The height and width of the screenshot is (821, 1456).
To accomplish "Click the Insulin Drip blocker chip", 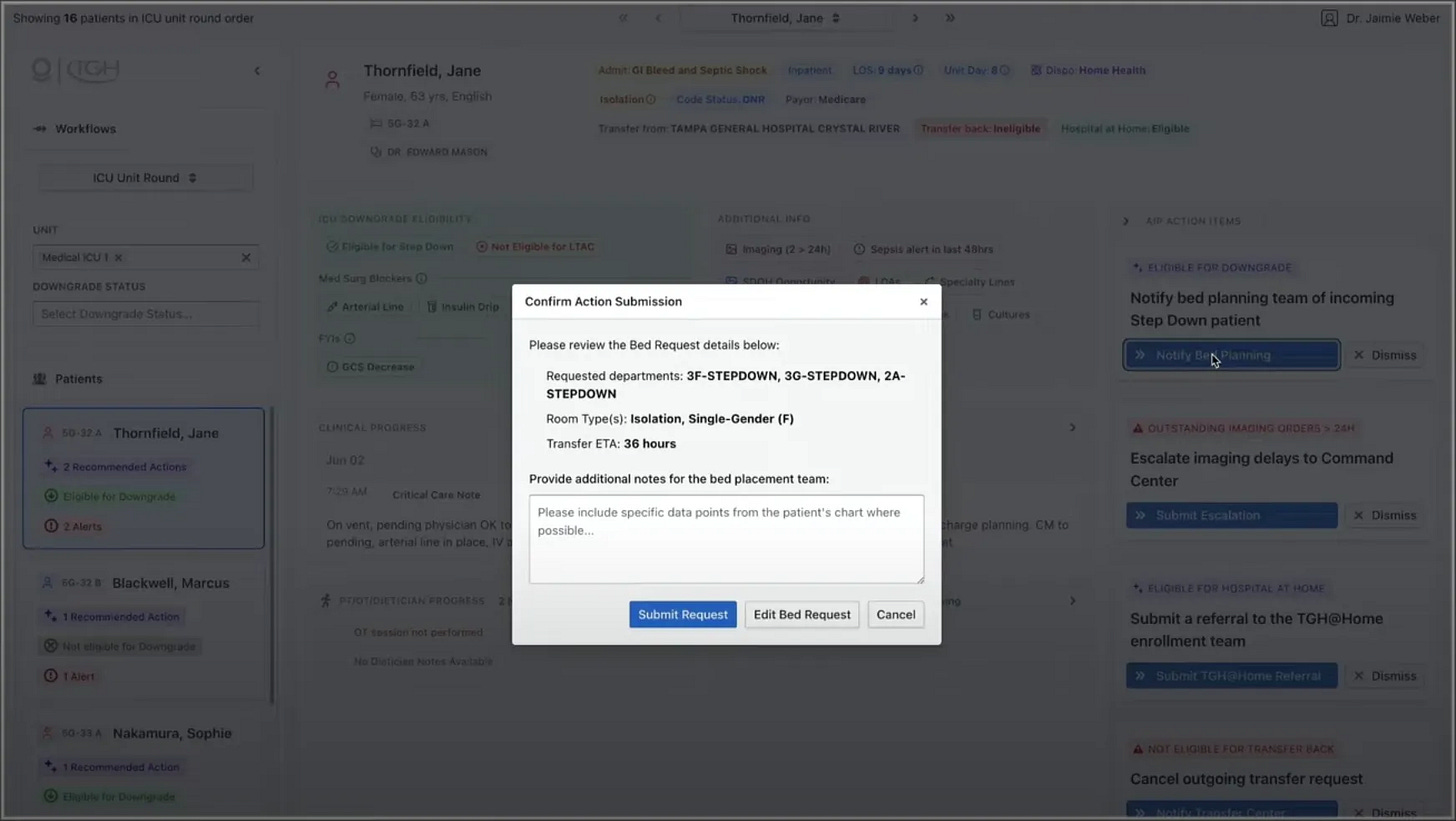I will (x=462, y=307).
